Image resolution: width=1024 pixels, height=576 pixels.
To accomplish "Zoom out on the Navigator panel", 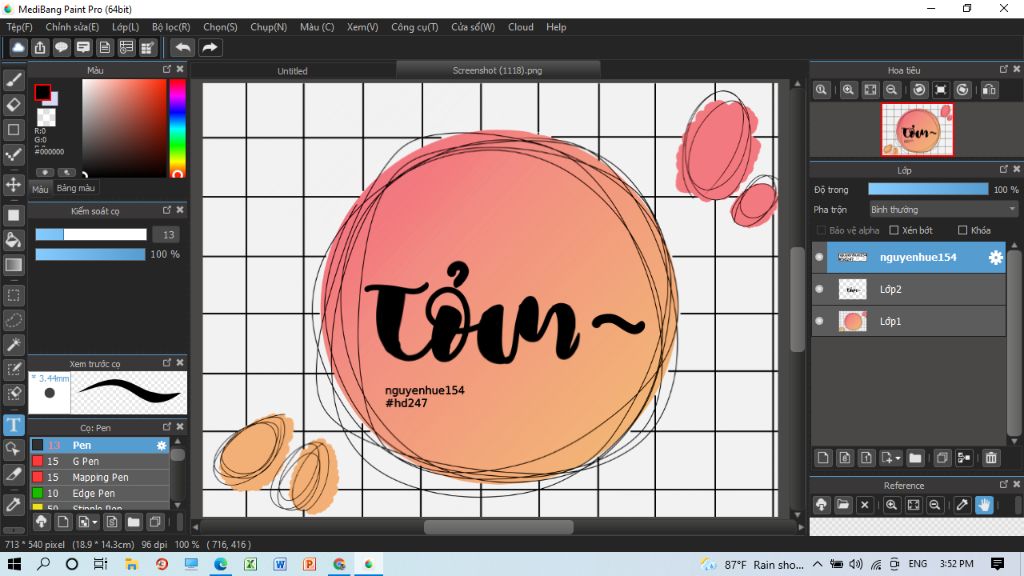I will click(x=891, y=90).
